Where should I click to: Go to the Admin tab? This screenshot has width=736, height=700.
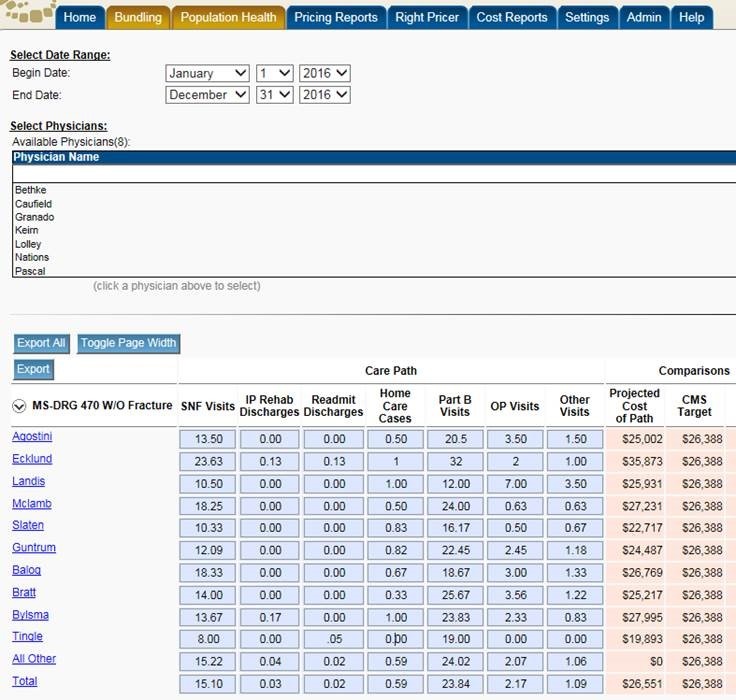644,17
